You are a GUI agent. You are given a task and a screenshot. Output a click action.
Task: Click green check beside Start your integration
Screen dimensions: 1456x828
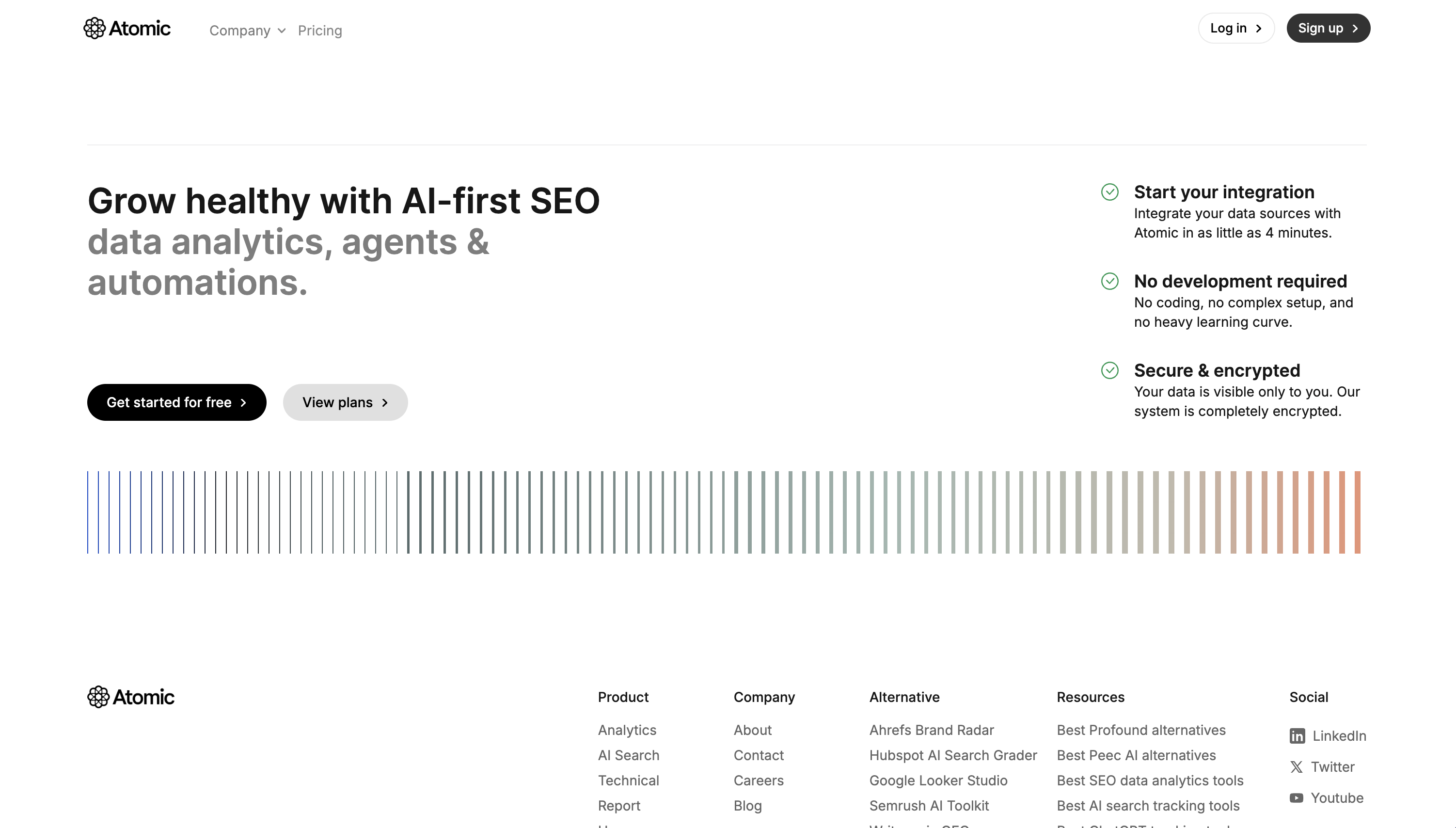click(x=1109, y=192)
